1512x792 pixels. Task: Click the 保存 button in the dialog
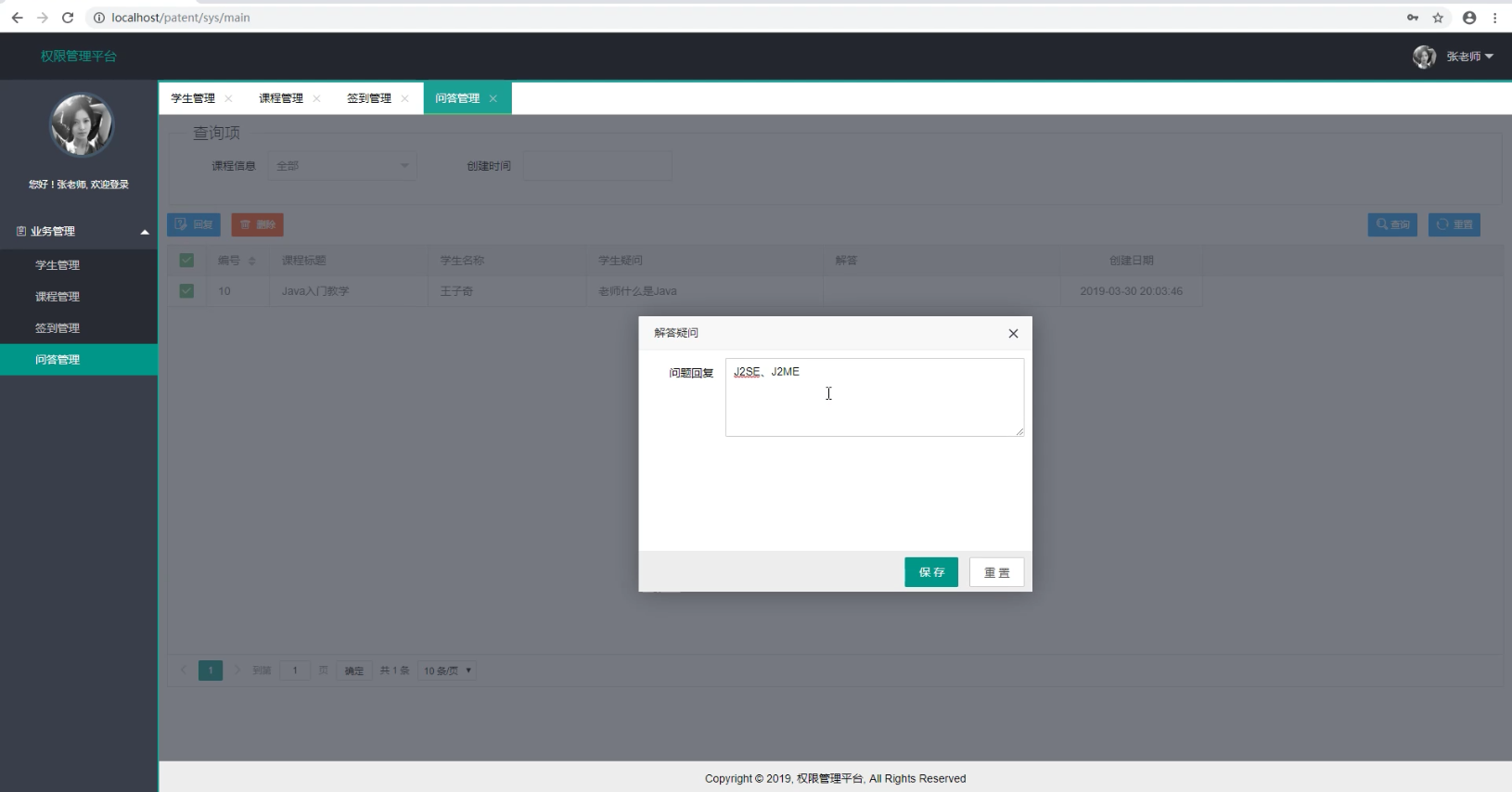pyautogui.click(x=931, y=572)
